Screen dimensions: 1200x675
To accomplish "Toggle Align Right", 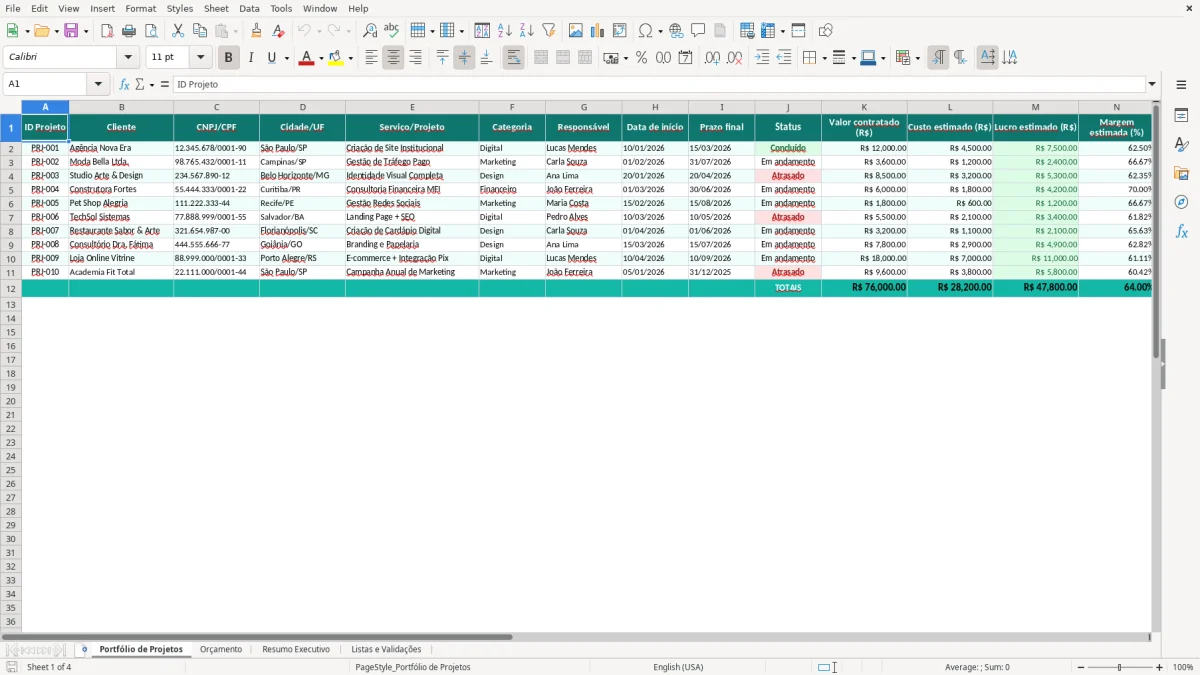I will click(x=415, y=58).
